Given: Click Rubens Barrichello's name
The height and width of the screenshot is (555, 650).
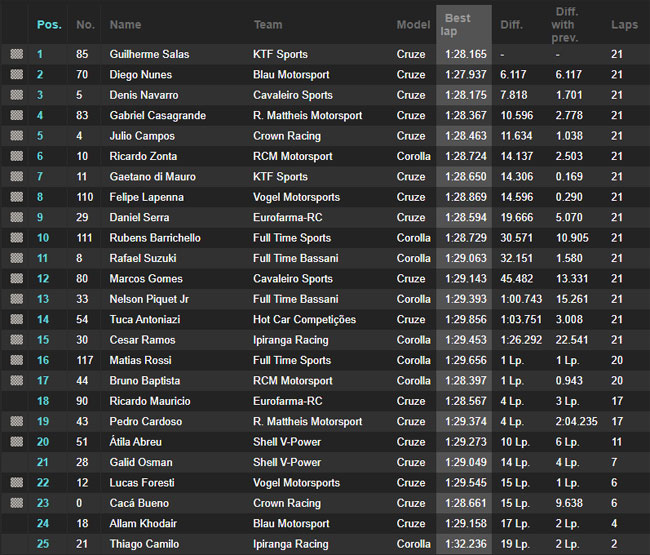Looking at the screenshot, I should point(155,238).
